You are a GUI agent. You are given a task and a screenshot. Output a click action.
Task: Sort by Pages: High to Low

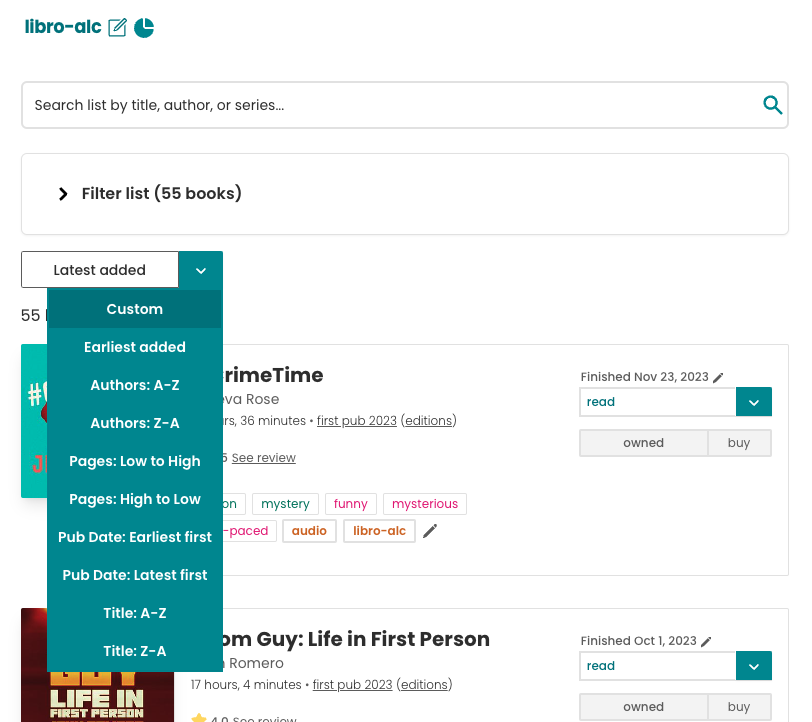[x=135, y=499]
